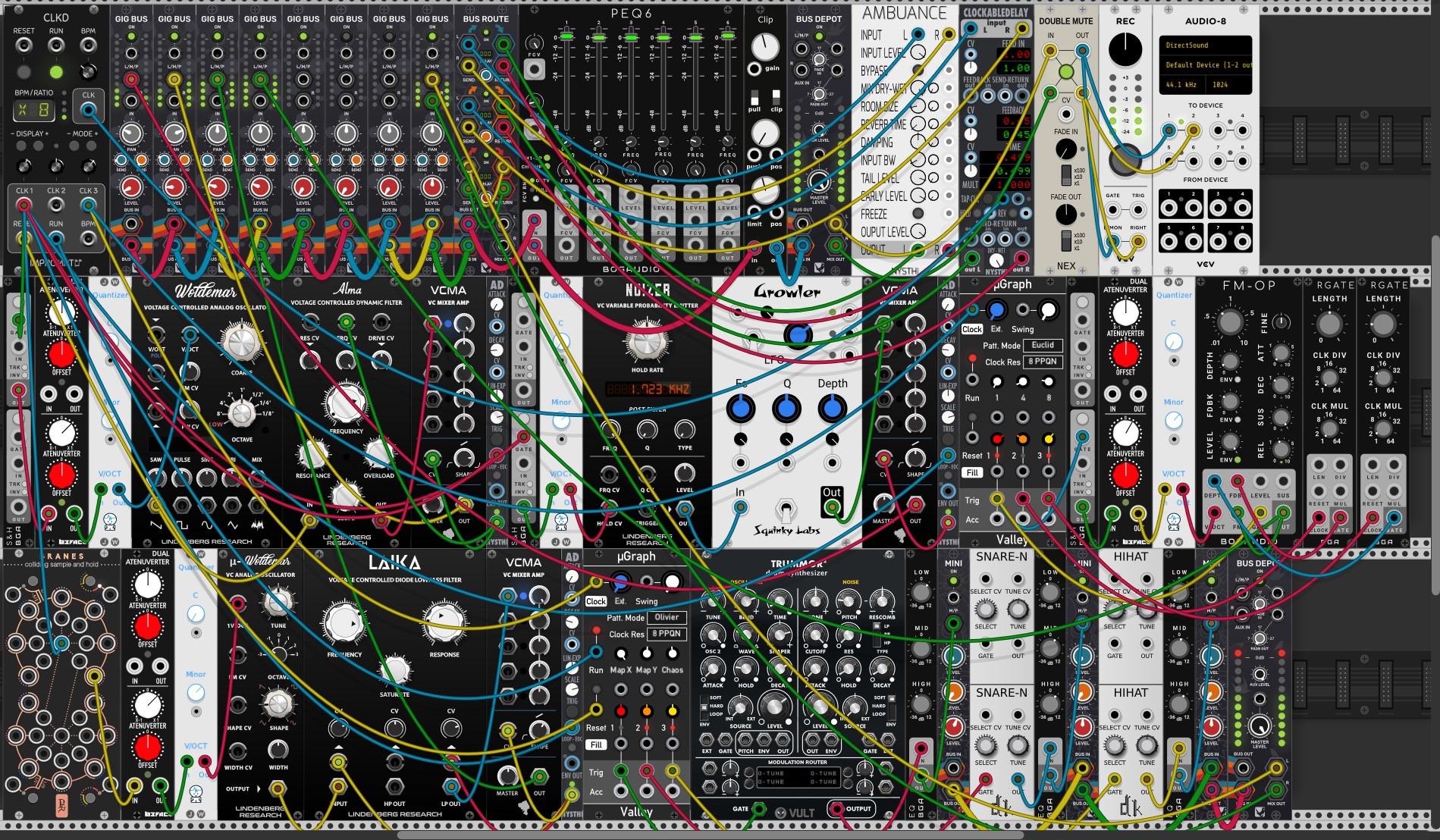Click the Laika FREQUENCY knob
Image resolution: width=1440 pixels, height=840 pixels.
point(345,622)
